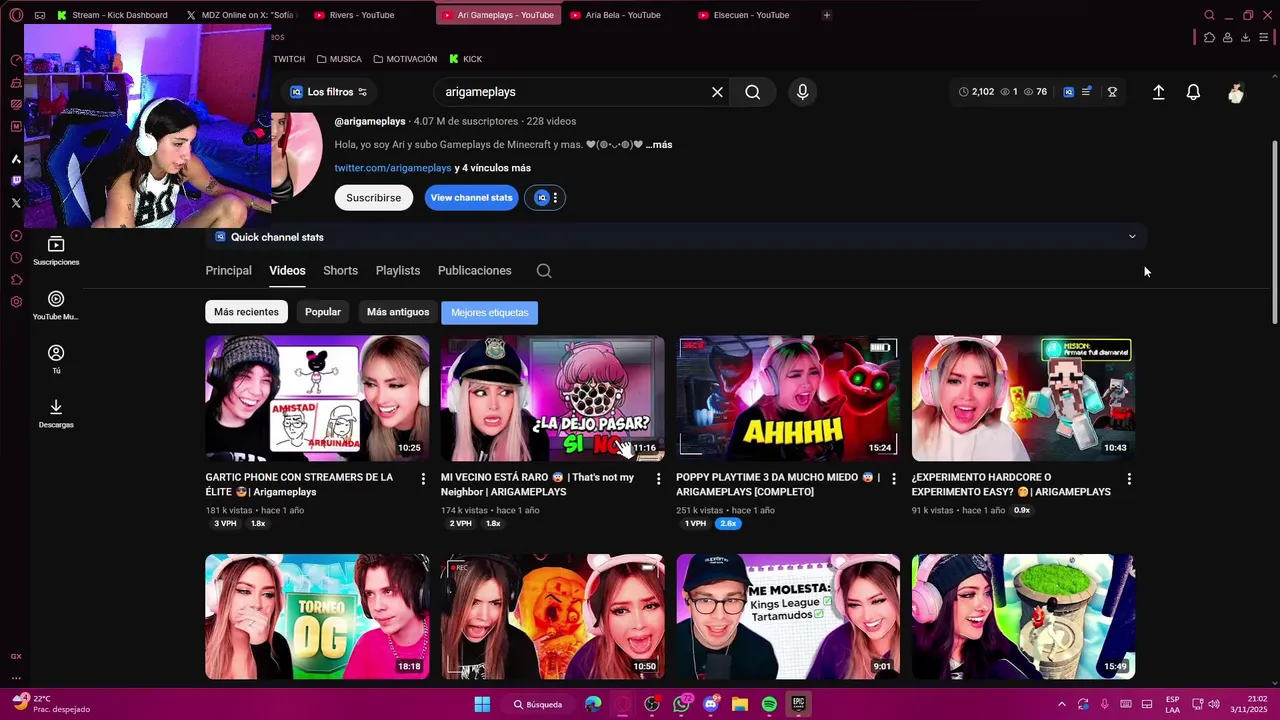Open the browser easy setup sliders icon
This screenshot has height=720, width=1280.
(1263, 37)
